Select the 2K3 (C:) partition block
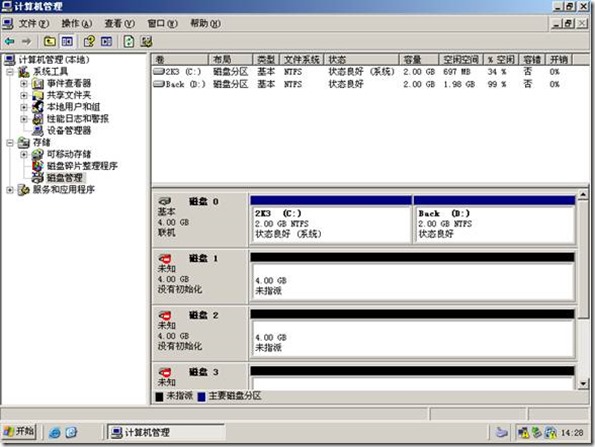This screenshot has width=595, height=447. [x=331, y=224]
